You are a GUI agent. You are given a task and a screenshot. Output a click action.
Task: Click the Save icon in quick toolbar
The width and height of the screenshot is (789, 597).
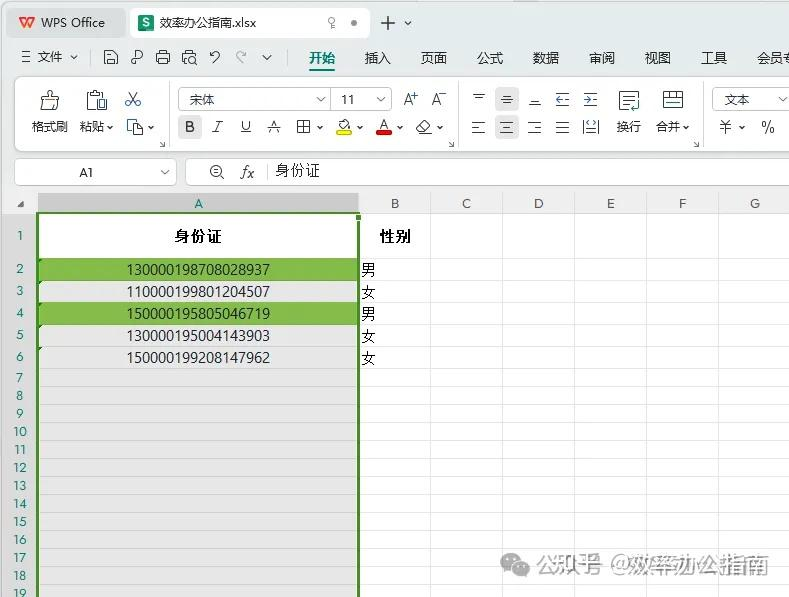click(110, 57)
